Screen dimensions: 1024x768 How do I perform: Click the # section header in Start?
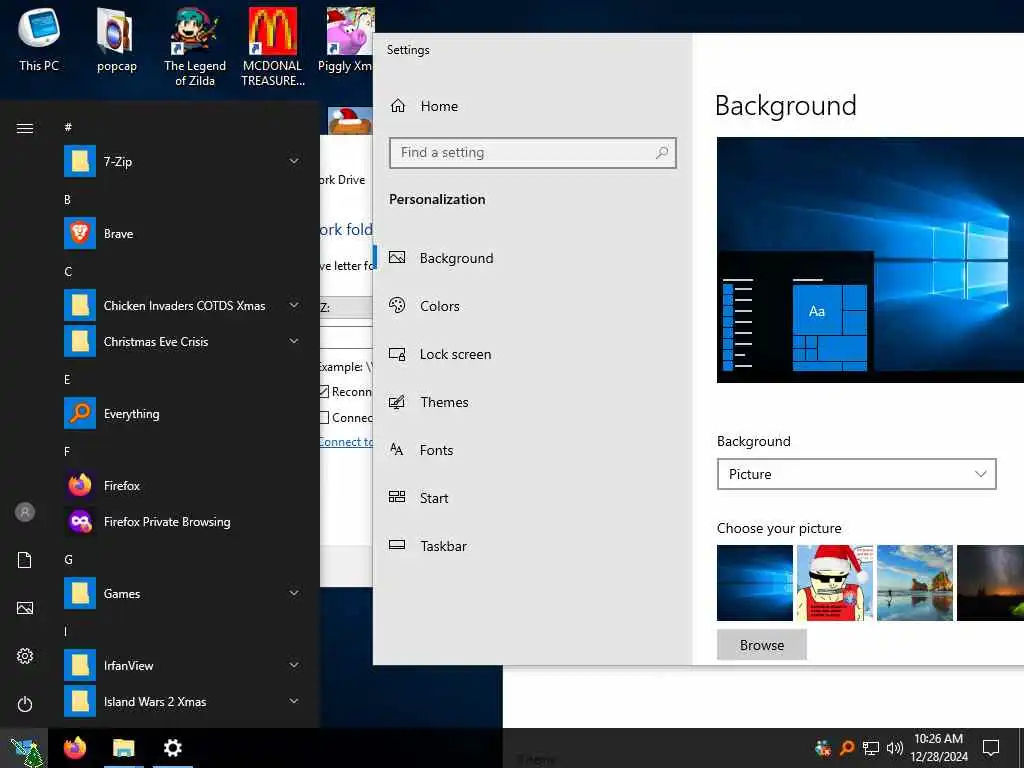coord(68,127)
